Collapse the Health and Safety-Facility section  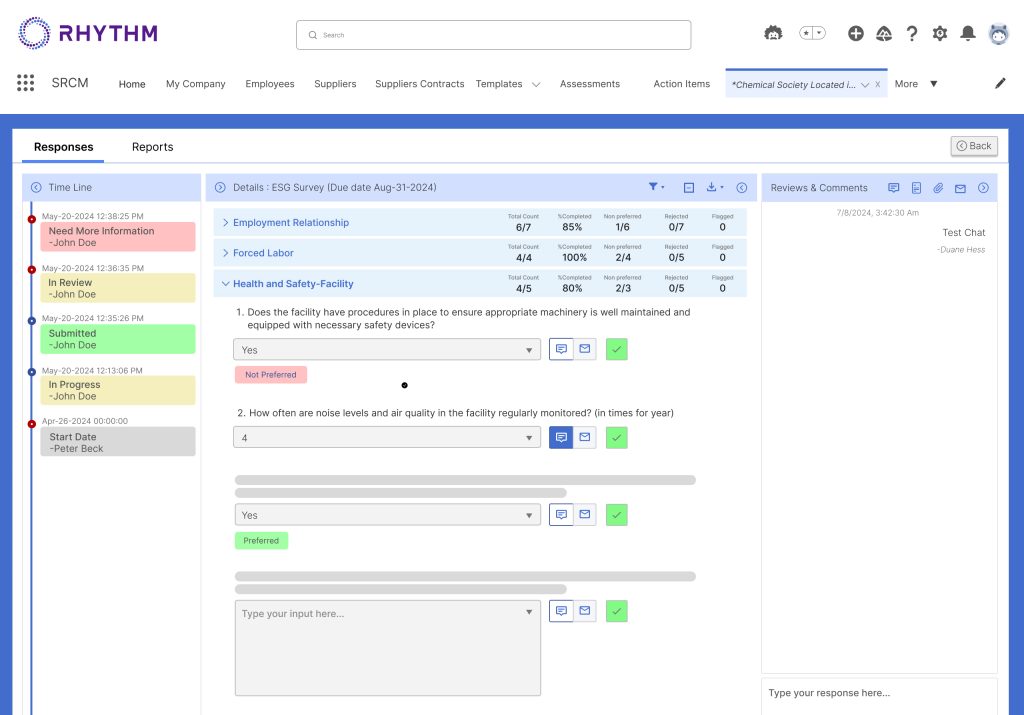click(226, 284)
